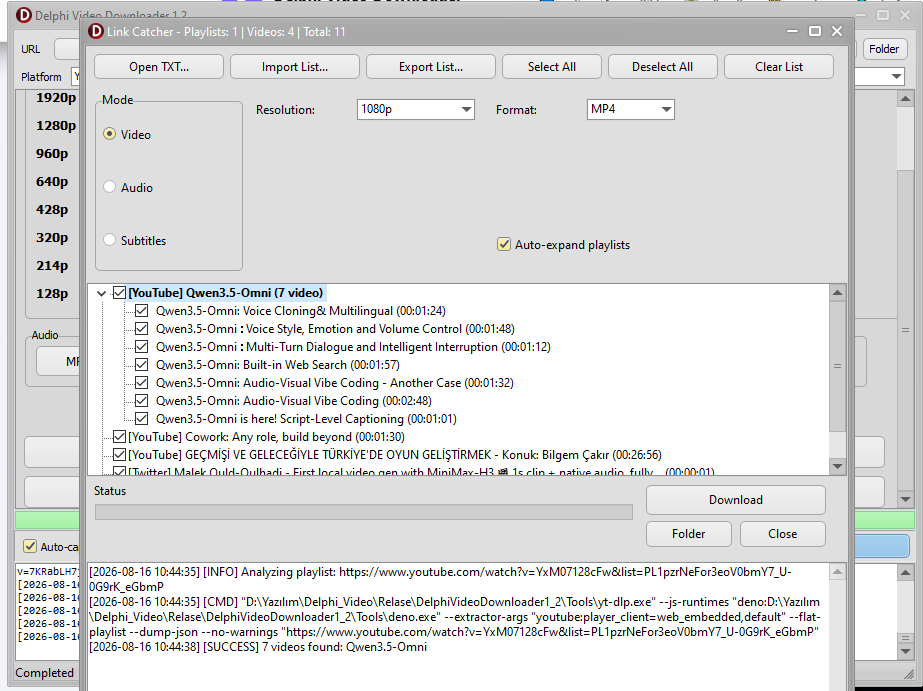This screenshot has height=691, width=923.
Task: Click the Open TXT... button
Action: coord(159,67)
